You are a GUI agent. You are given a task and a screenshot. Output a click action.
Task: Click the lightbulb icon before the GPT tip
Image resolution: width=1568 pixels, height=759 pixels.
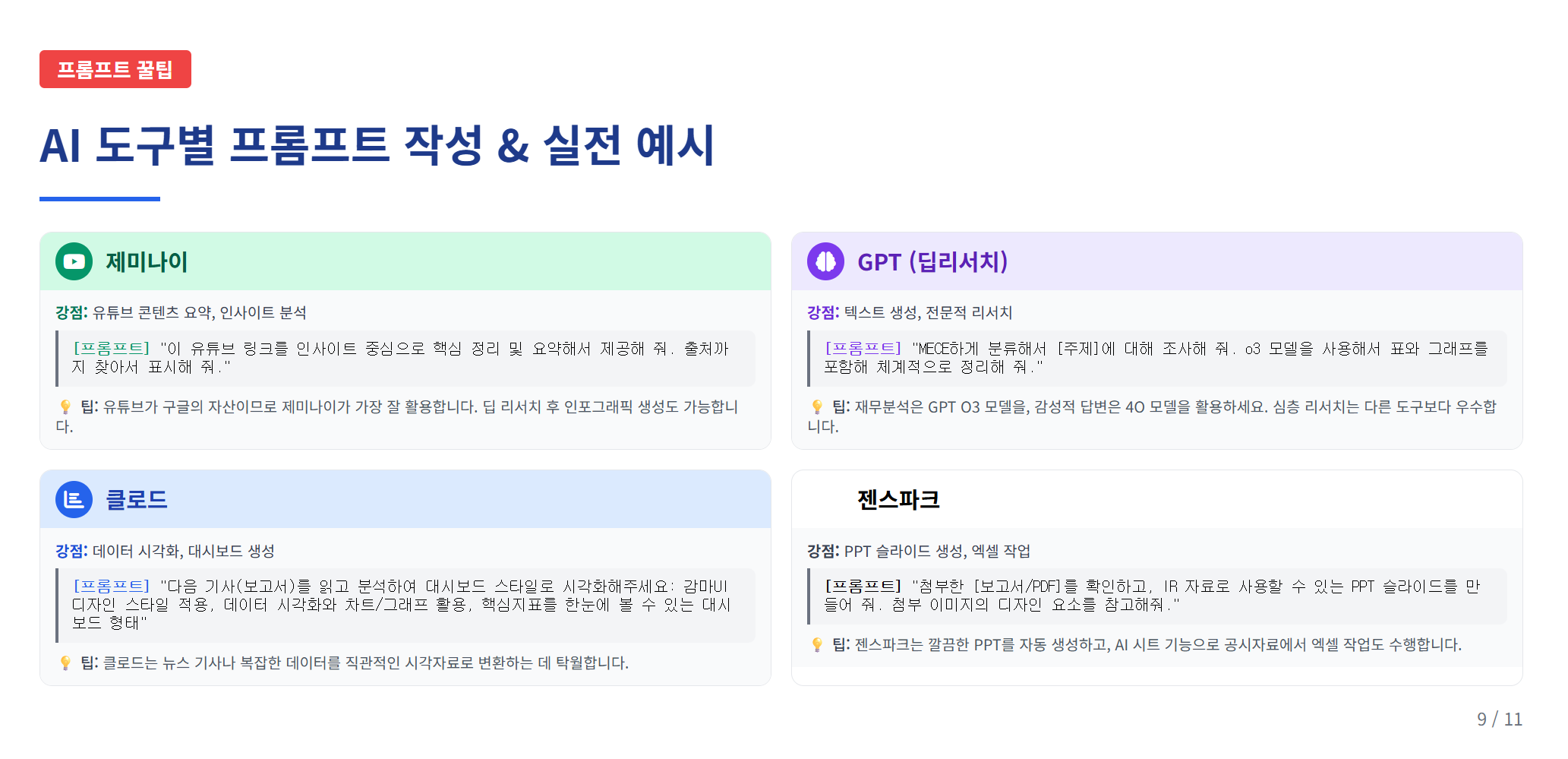817,407
